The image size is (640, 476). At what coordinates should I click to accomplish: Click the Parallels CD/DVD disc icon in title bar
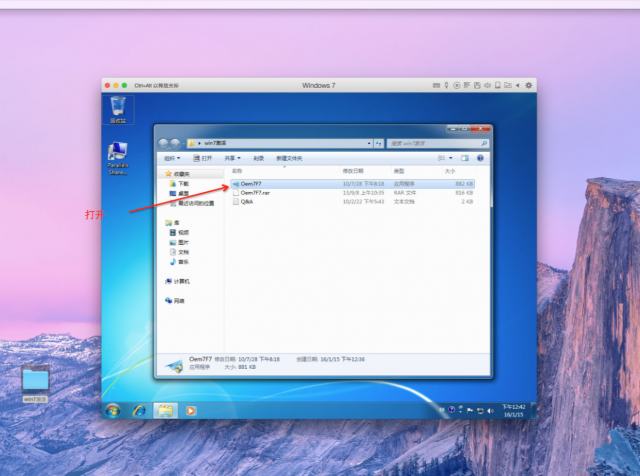(457, 85)
